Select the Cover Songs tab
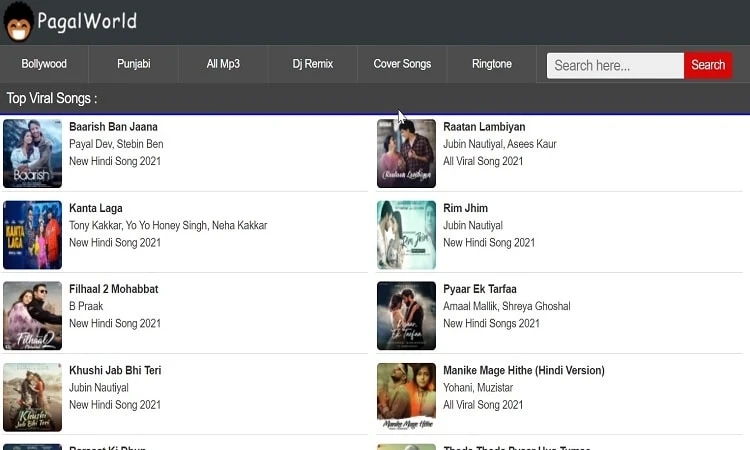 click(402, 64)
